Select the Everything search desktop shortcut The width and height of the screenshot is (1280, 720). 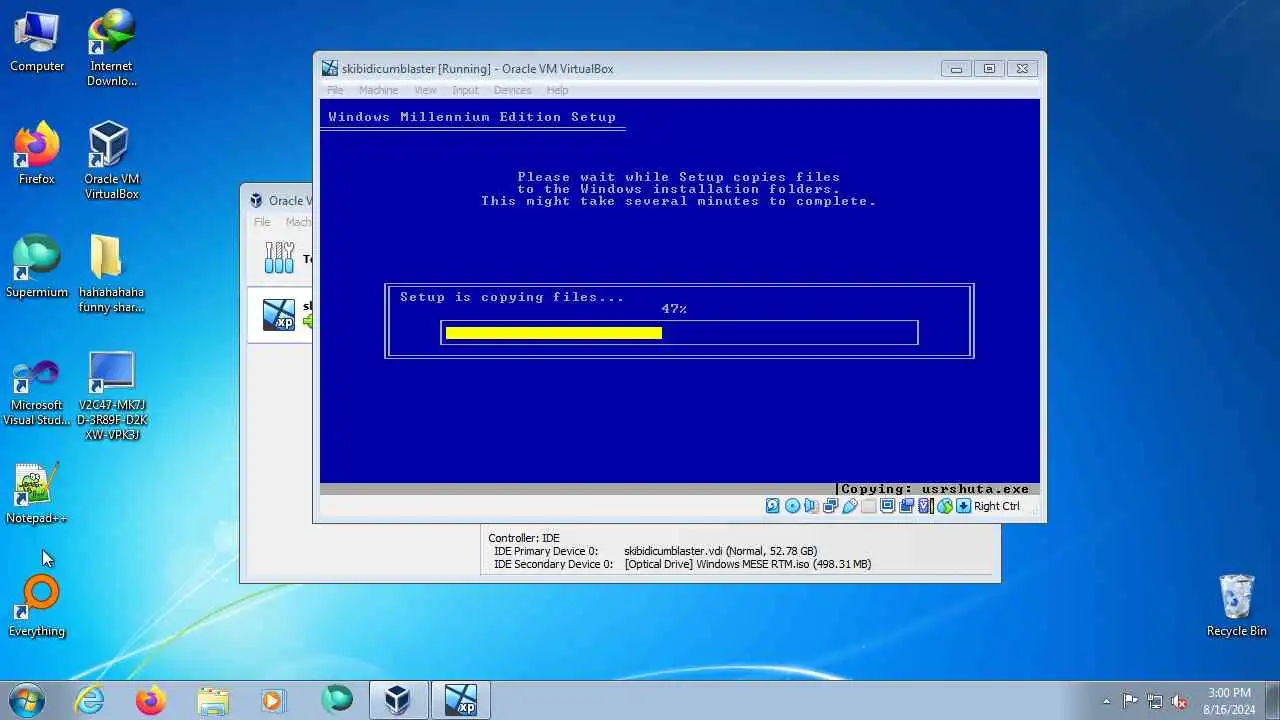point(37,607)
